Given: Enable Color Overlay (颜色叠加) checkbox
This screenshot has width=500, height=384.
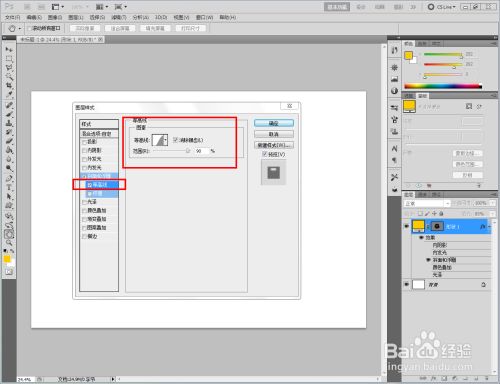Looking at the screenshot, I should [84, 211].
